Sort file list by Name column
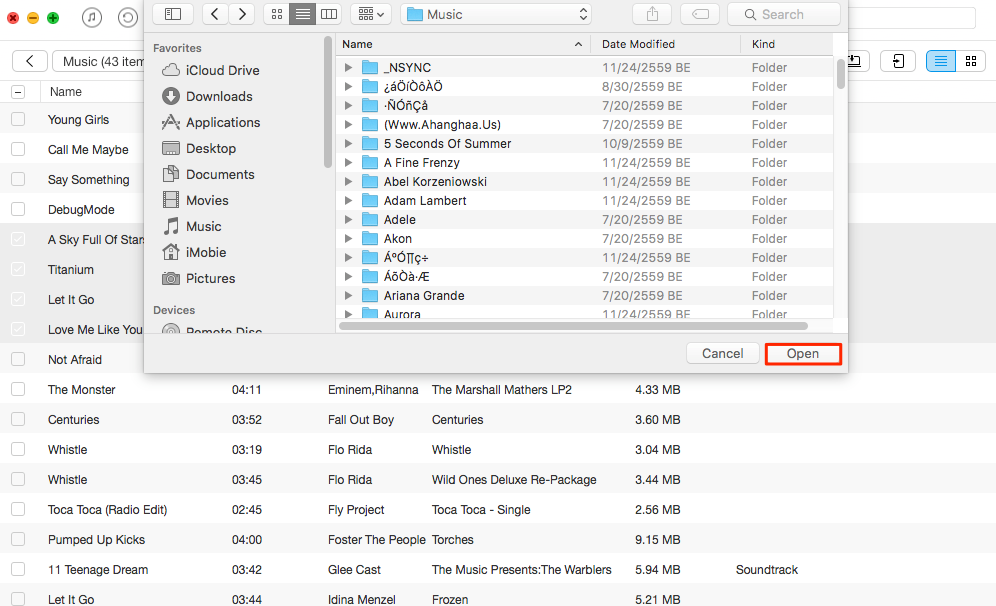 [463, 44]
